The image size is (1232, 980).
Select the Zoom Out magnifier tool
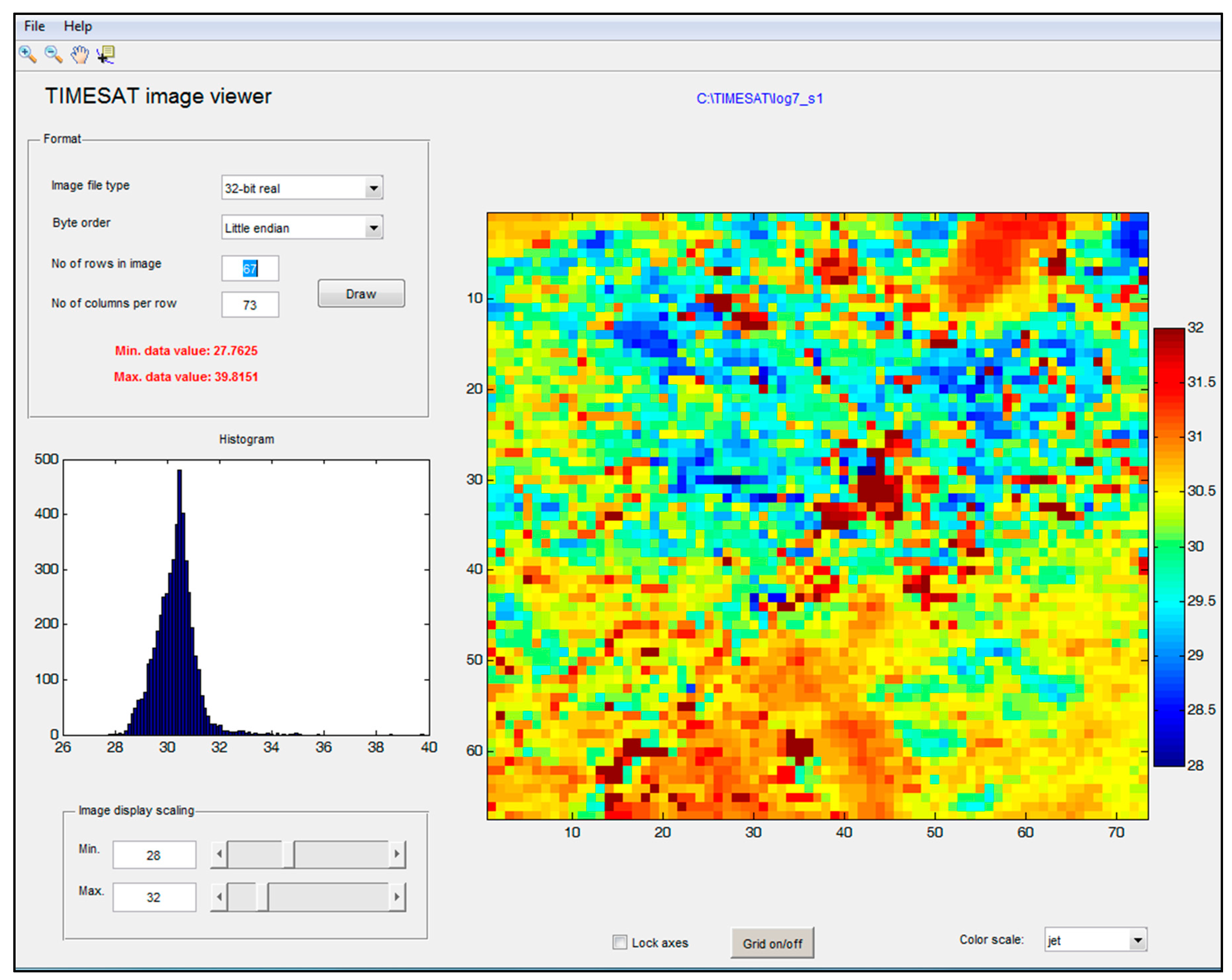pos(53,54)
